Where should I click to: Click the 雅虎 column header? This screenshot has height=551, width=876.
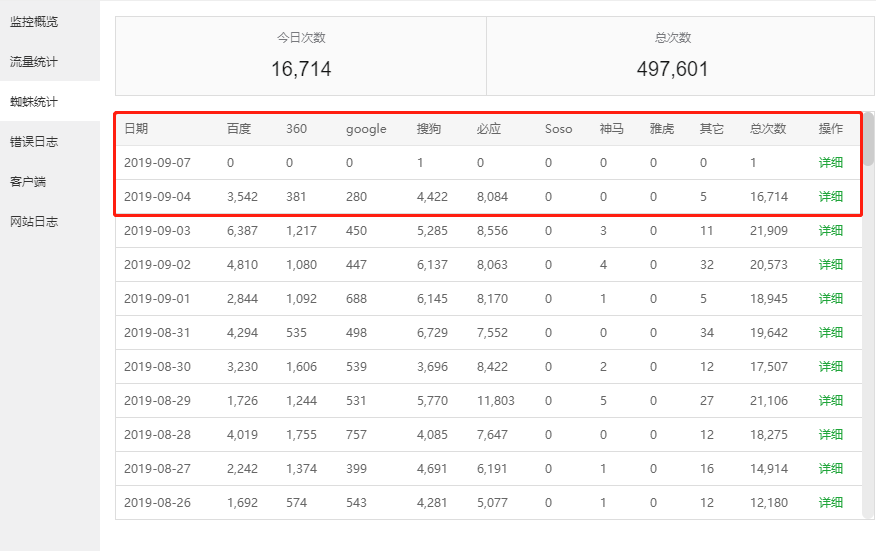[x=662, y=129]
